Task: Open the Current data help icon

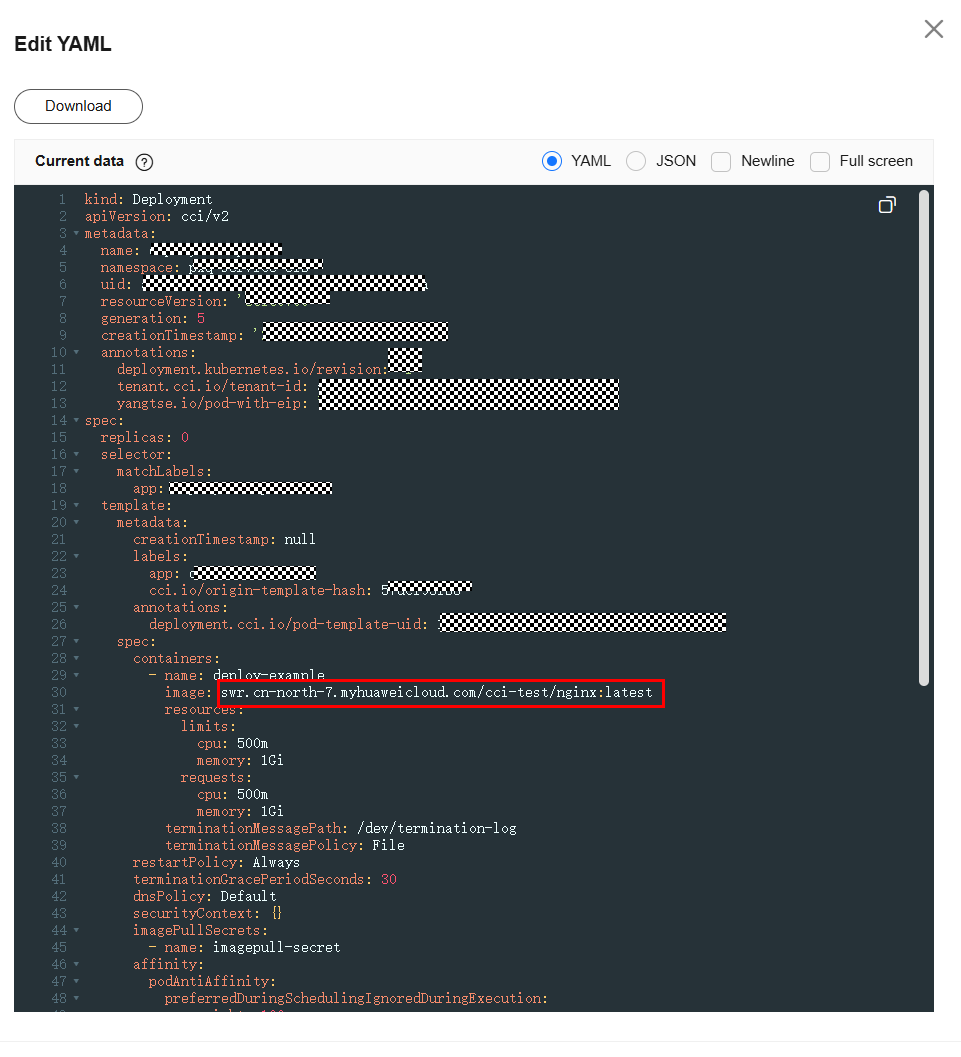Action: [144, 162]
